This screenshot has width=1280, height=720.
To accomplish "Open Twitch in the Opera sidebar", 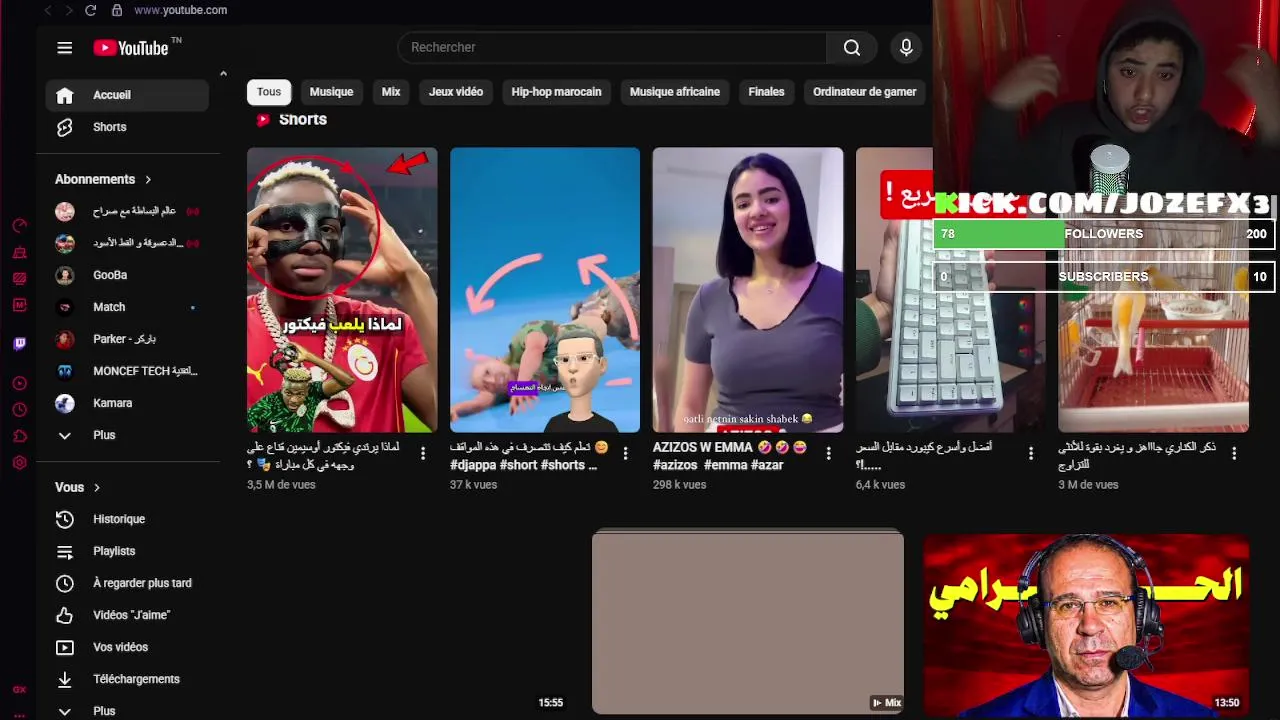I will click(x=19, y=344).
